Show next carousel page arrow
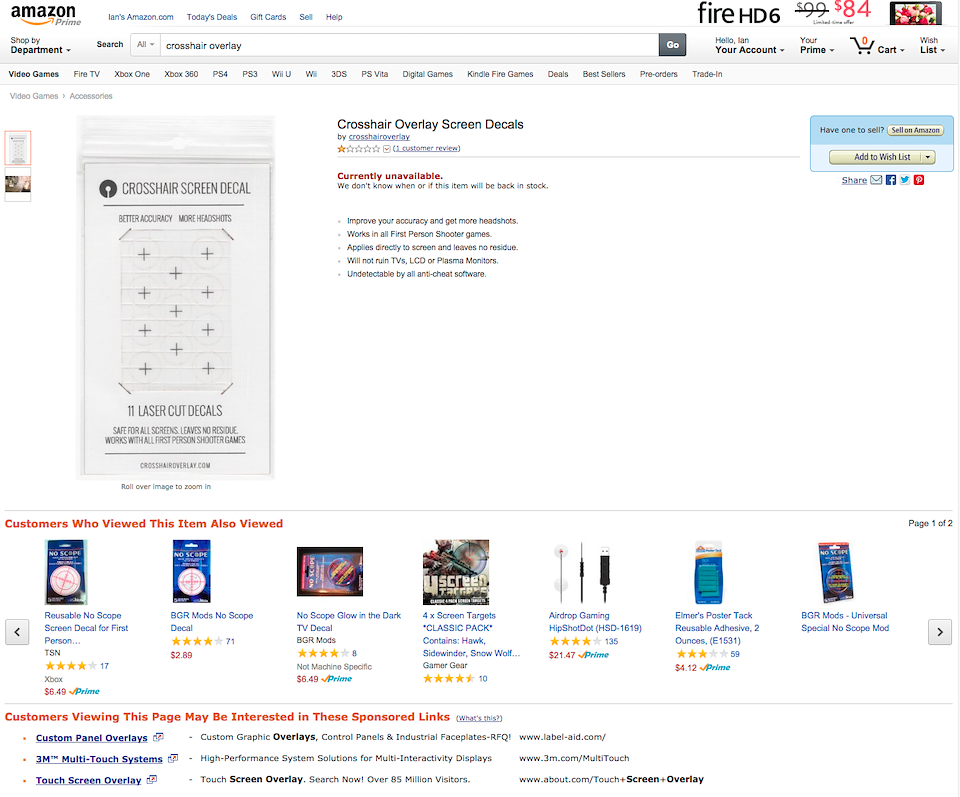Image resolution: width=960 pixels, height=797 pixels. tap(939, 632)
